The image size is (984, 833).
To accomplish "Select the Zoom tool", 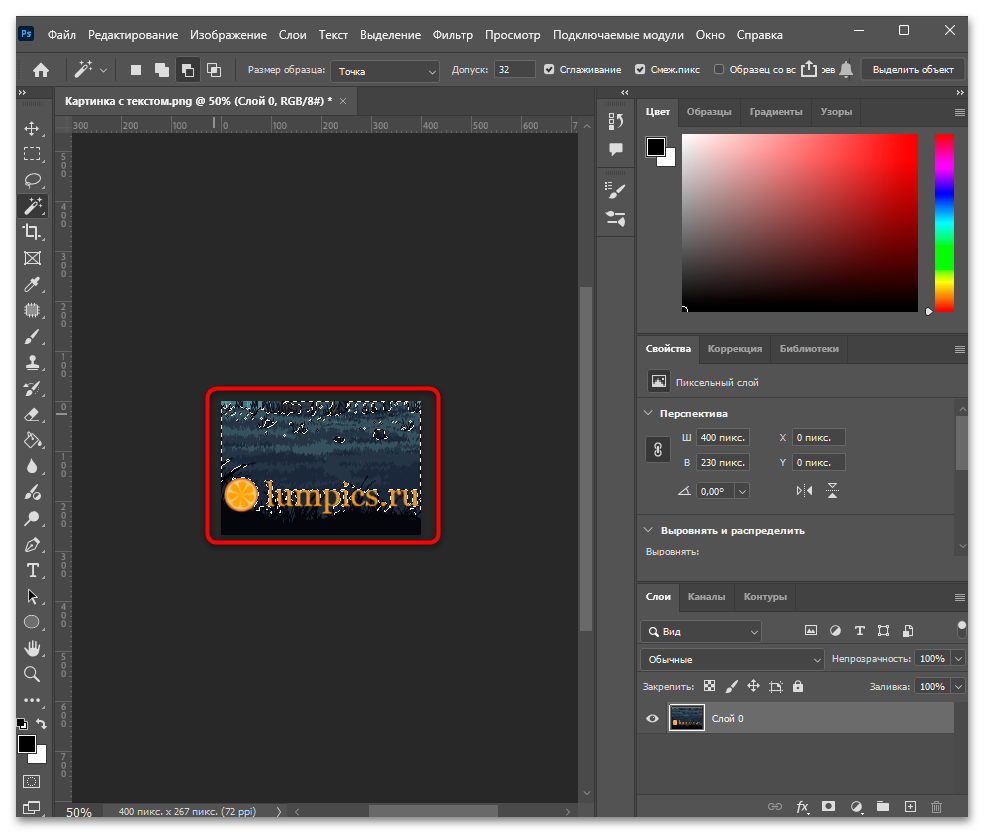I will (x=32, y=674).
